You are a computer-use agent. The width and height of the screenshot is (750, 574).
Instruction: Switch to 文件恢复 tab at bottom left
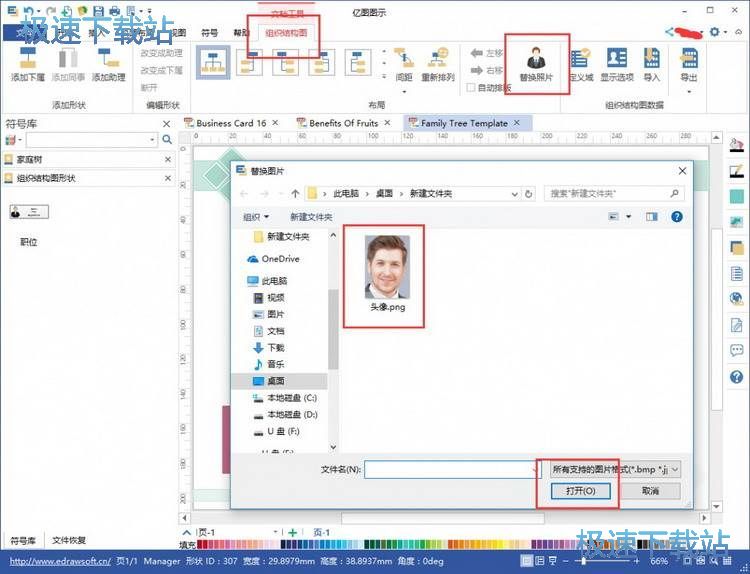(69, 540)
